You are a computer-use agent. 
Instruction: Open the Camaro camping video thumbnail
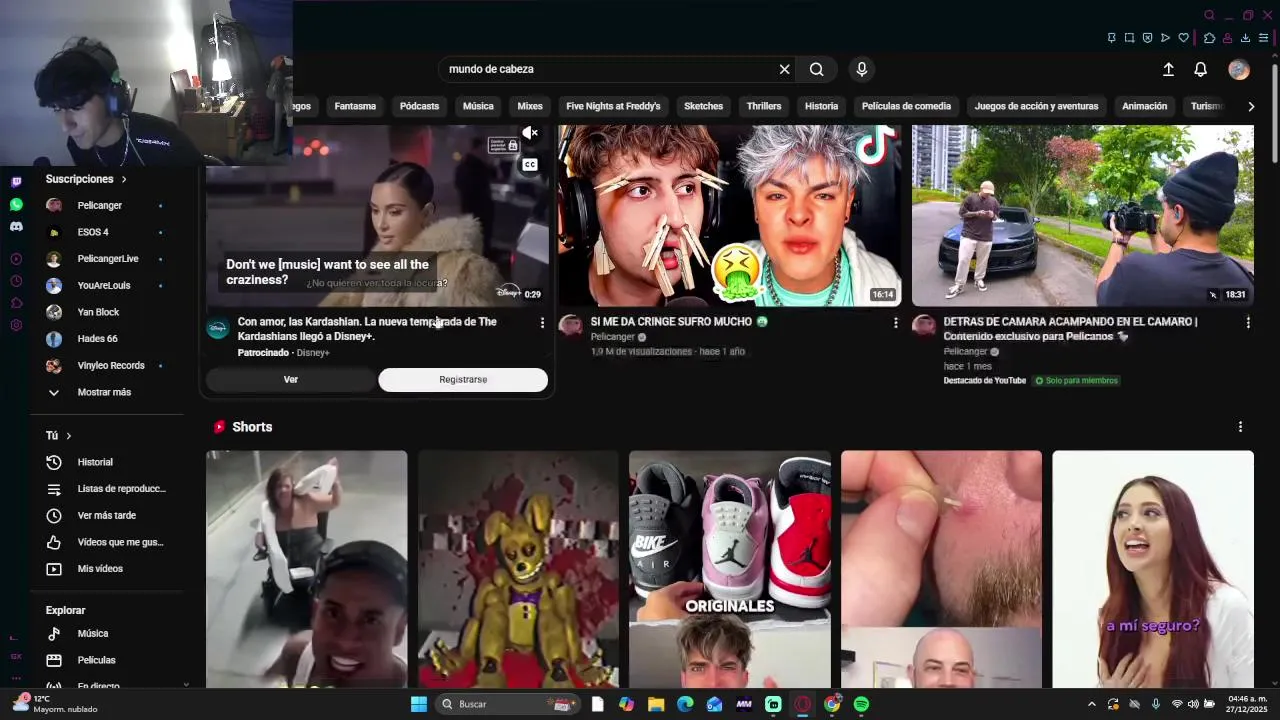1082,215
